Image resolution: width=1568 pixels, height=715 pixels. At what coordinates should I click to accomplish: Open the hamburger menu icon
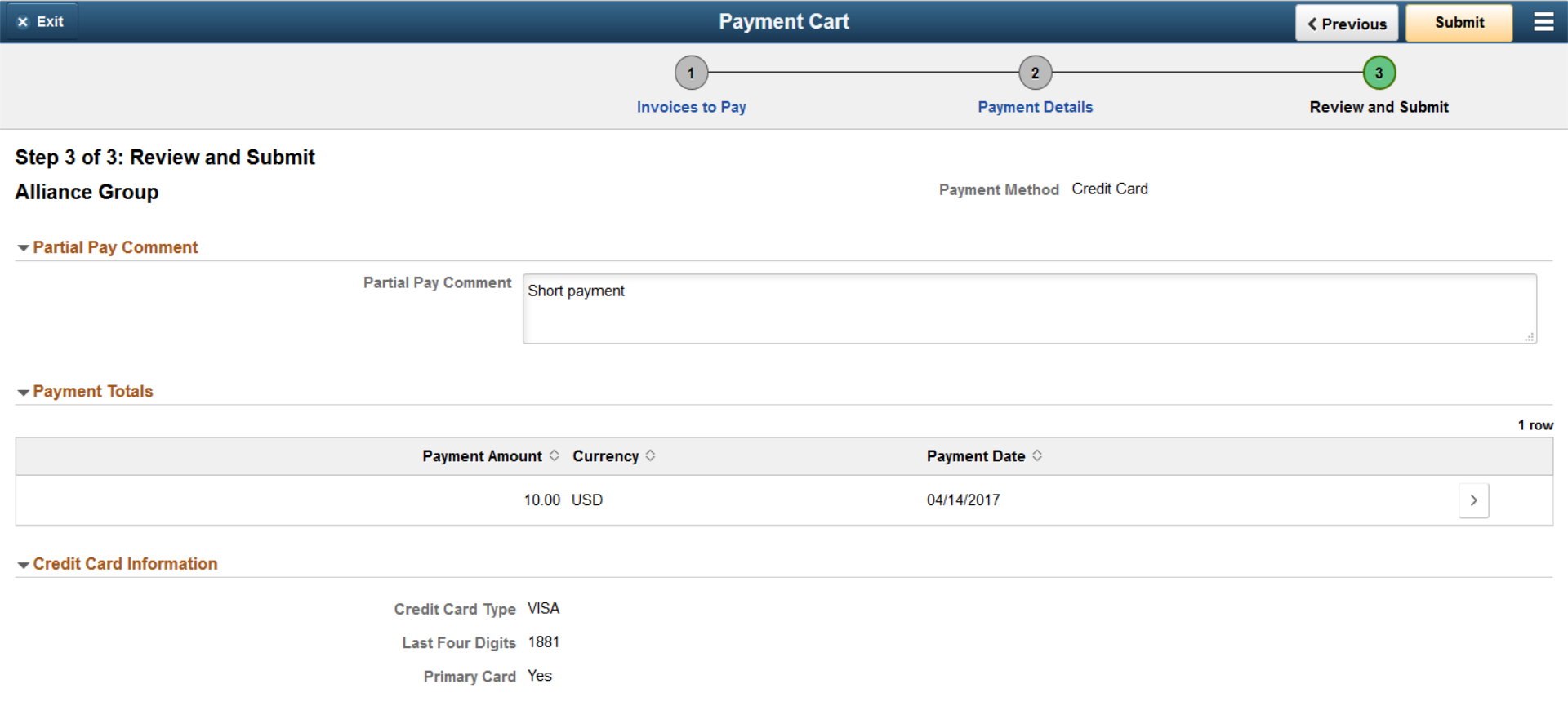pos(1543,22)
